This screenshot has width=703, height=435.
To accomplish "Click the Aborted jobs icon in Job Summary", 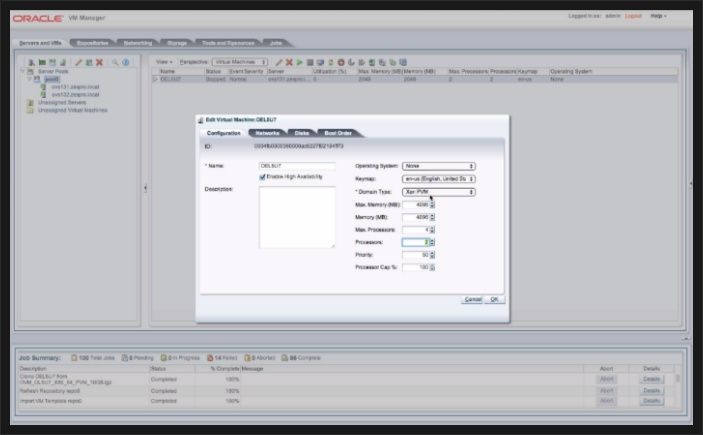I will (247, 358).
